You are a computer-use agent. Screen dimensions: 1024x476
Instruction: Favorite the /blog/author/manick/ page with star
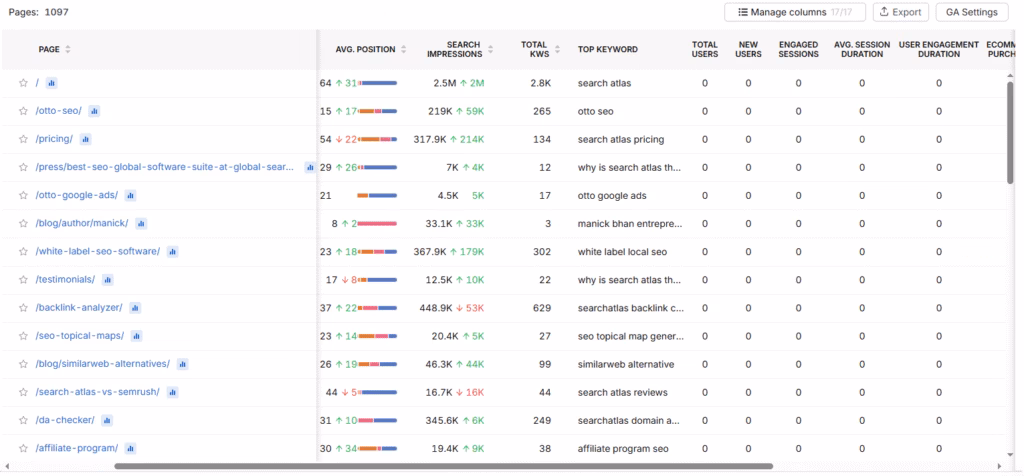(x=23, y=224)
